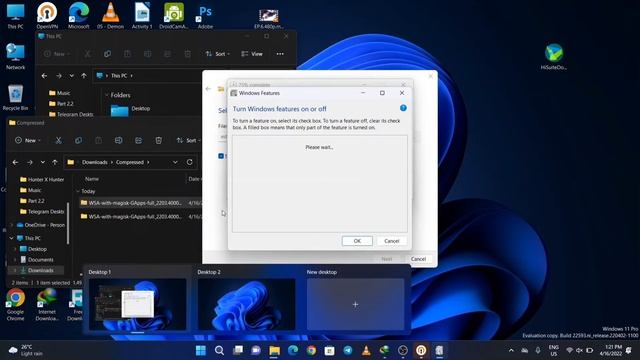Open the Adobe Photoshop desktop shortcut
This screenshot has width=640, height=360.
coord(205,16)
